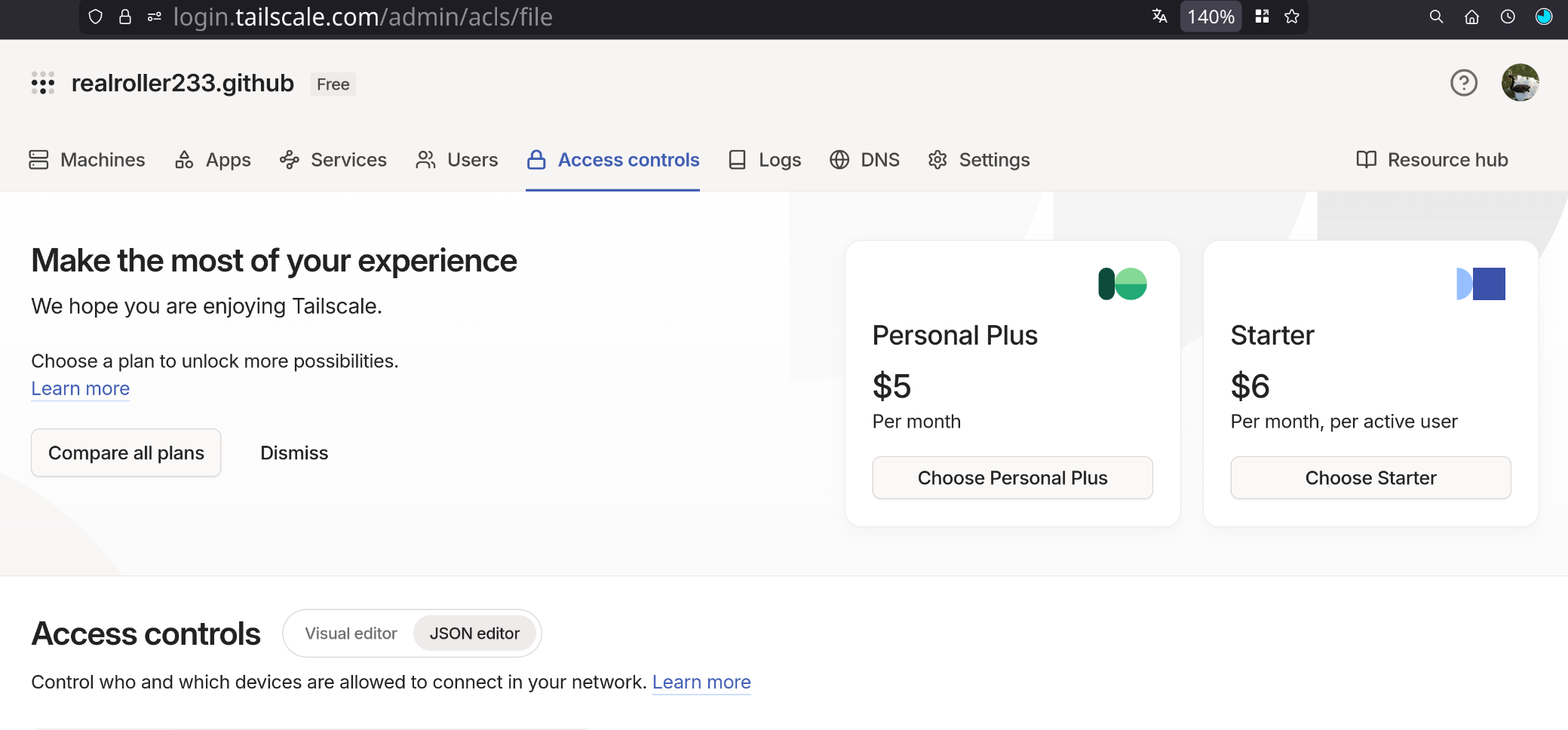1568x730 pixels.
Task: Click the browser home icon
Action: pyautogui.click(x=1471, y=17)
